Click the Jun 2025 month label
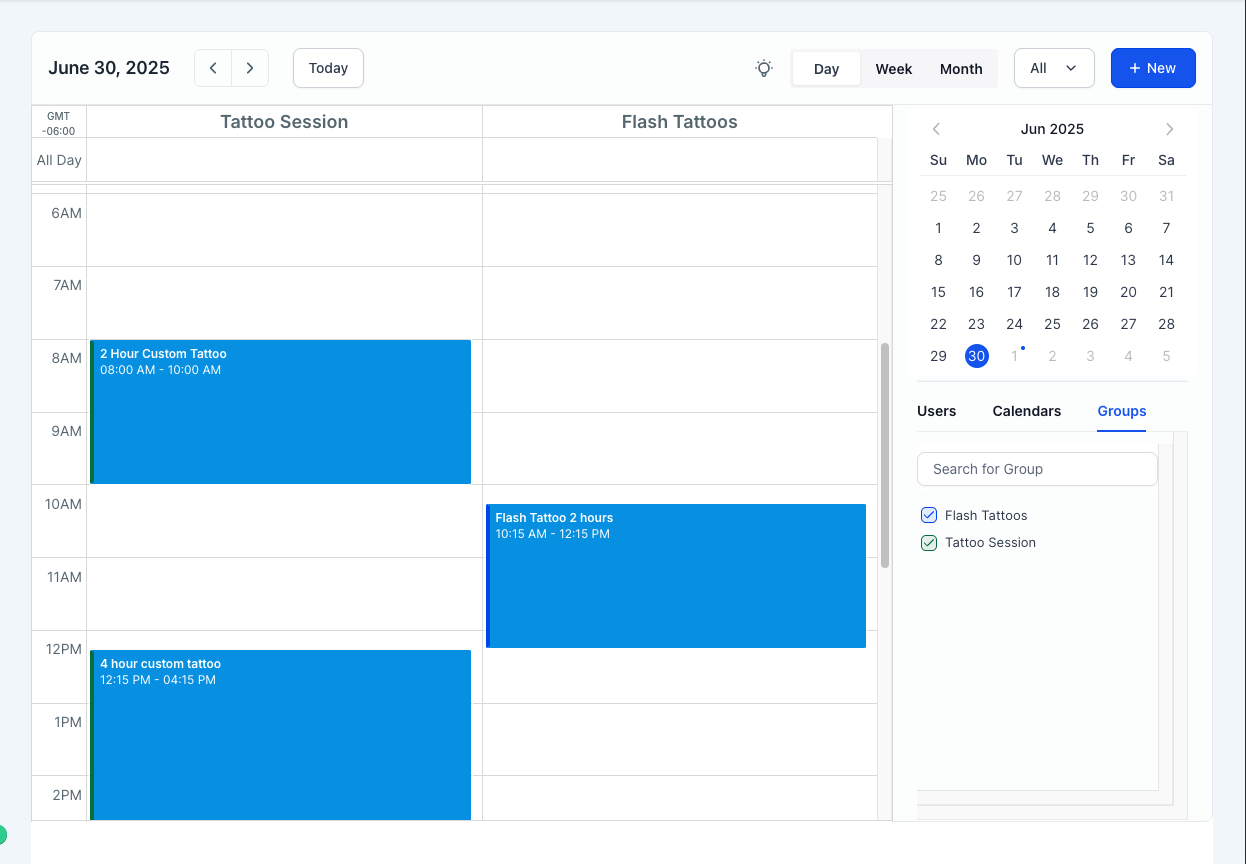This screenshot has height=864, width=1246. pos(1052,129)
